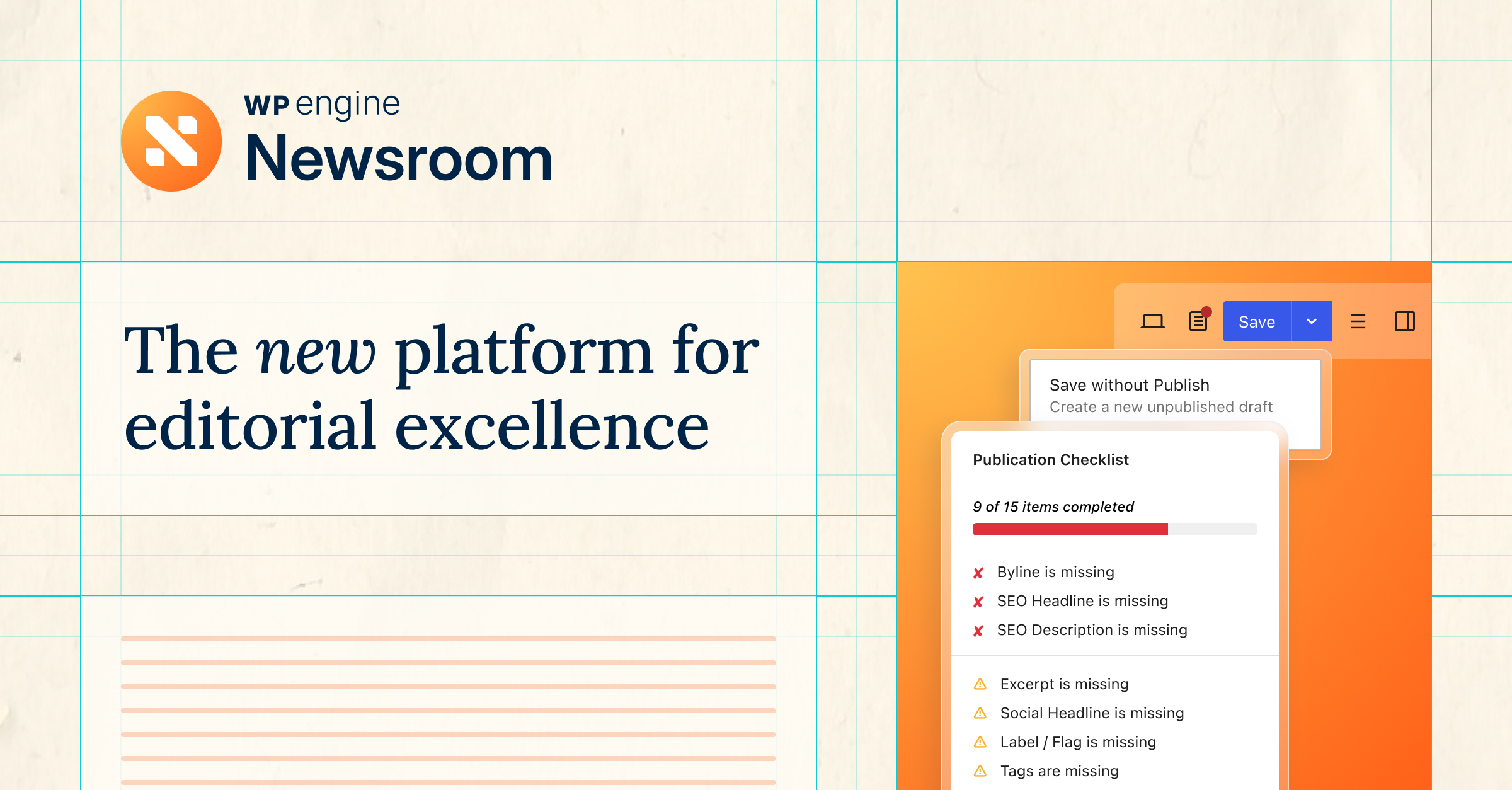The width and height of the screenshot is (1512, 790).
Task: Click the WP engine wordmark
Action: tap(322, 105)
